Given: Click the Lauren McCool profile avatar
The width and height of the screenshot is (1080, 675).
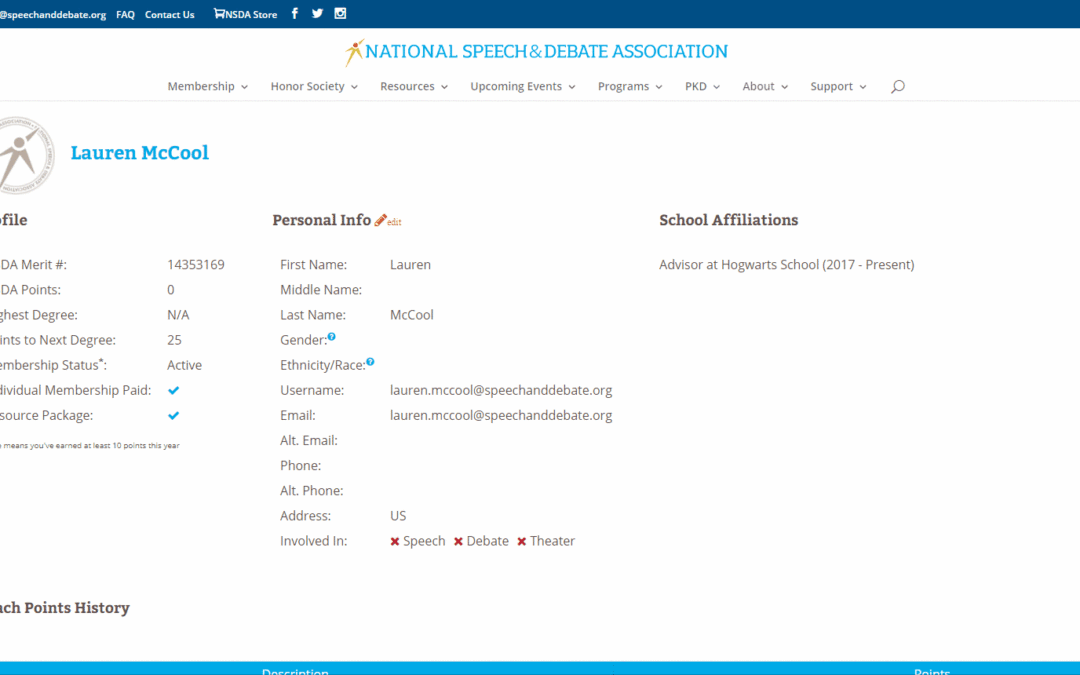Looking at the screenshot, I should (25, 155).
